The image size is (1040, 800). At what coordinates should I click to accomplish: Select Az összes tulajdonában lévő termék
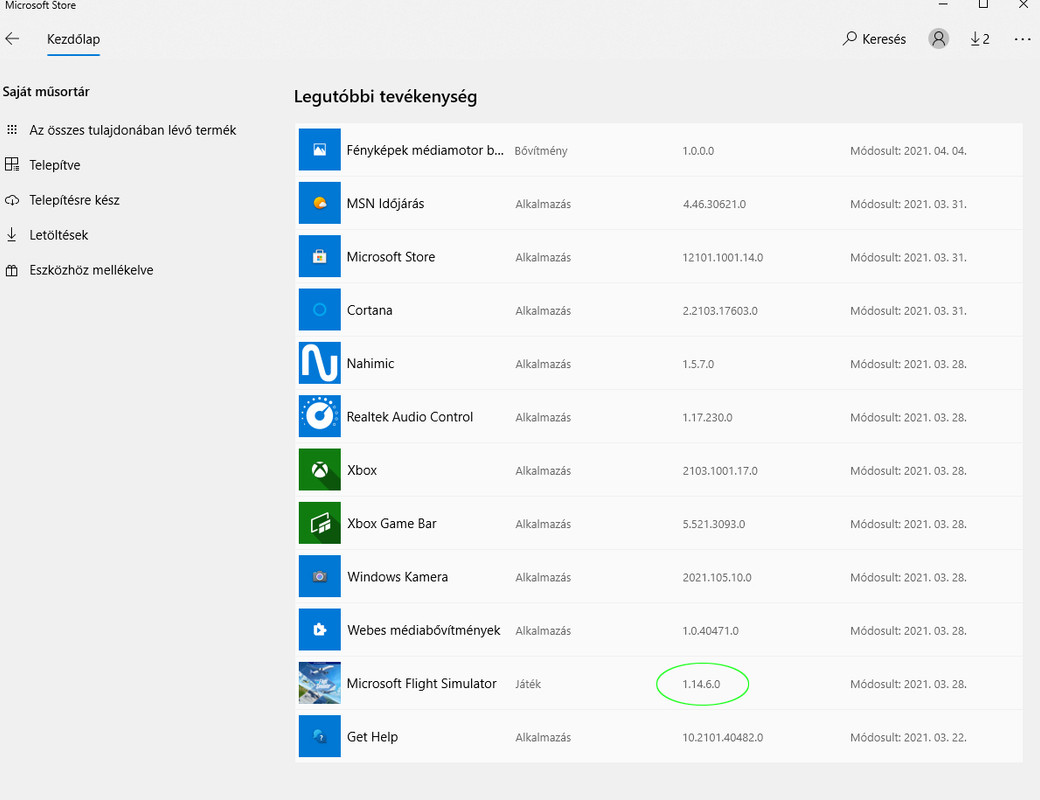133,130
